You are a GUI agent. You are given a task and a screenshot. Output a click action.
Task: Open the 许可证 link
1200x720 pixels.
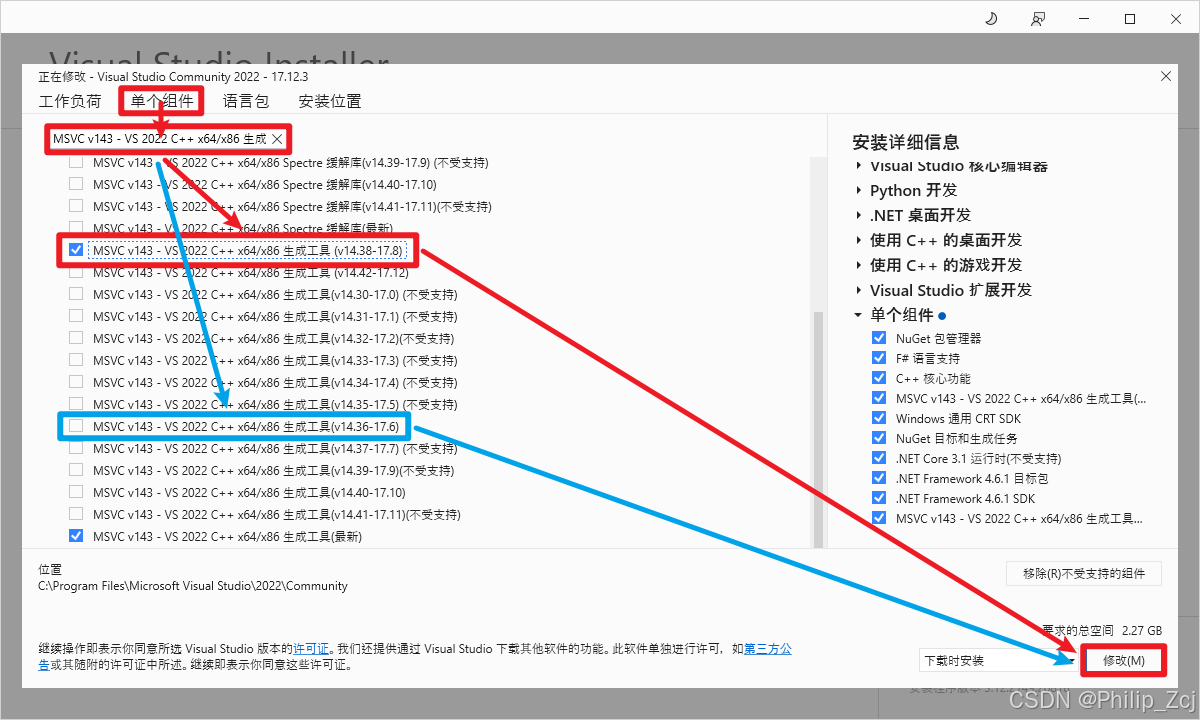309,649
